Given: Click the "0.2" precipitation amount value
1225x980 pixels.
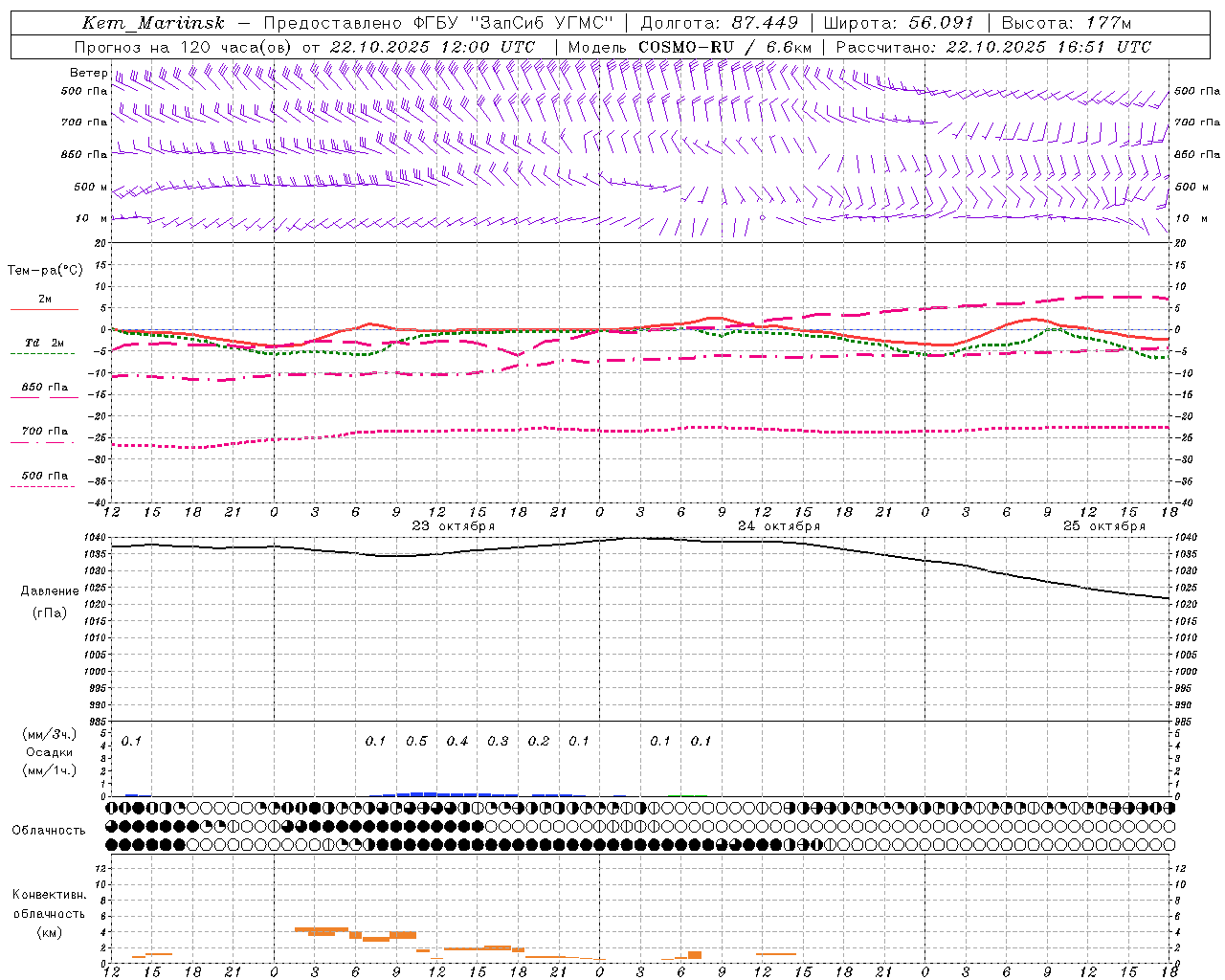Looking at the screenshot, I should [539, 742].
